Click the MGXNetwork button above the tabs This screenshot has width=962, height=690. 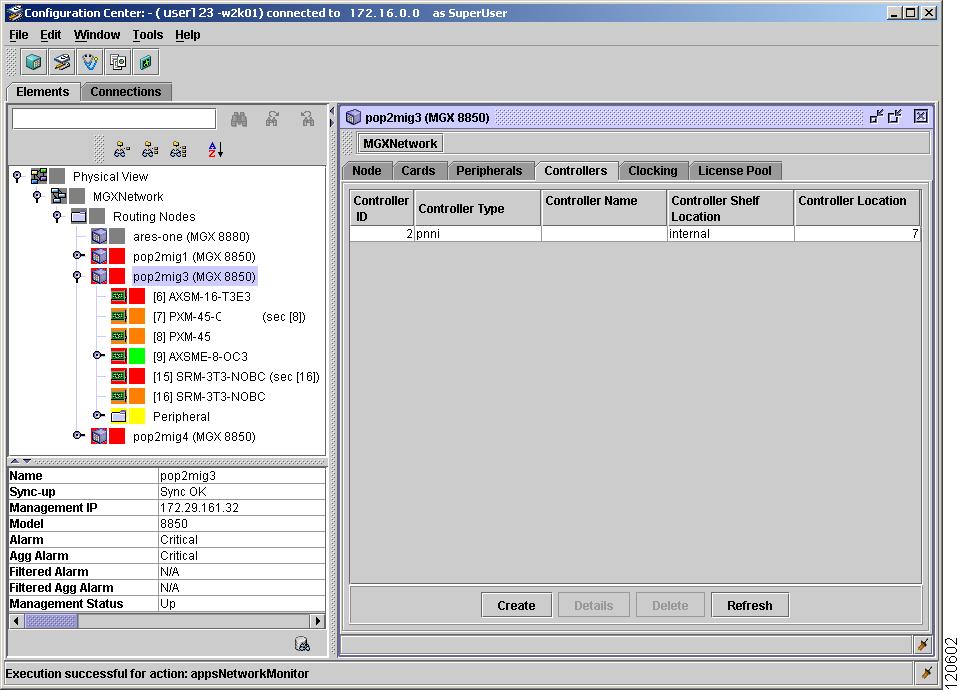click(x=400, y=144)
